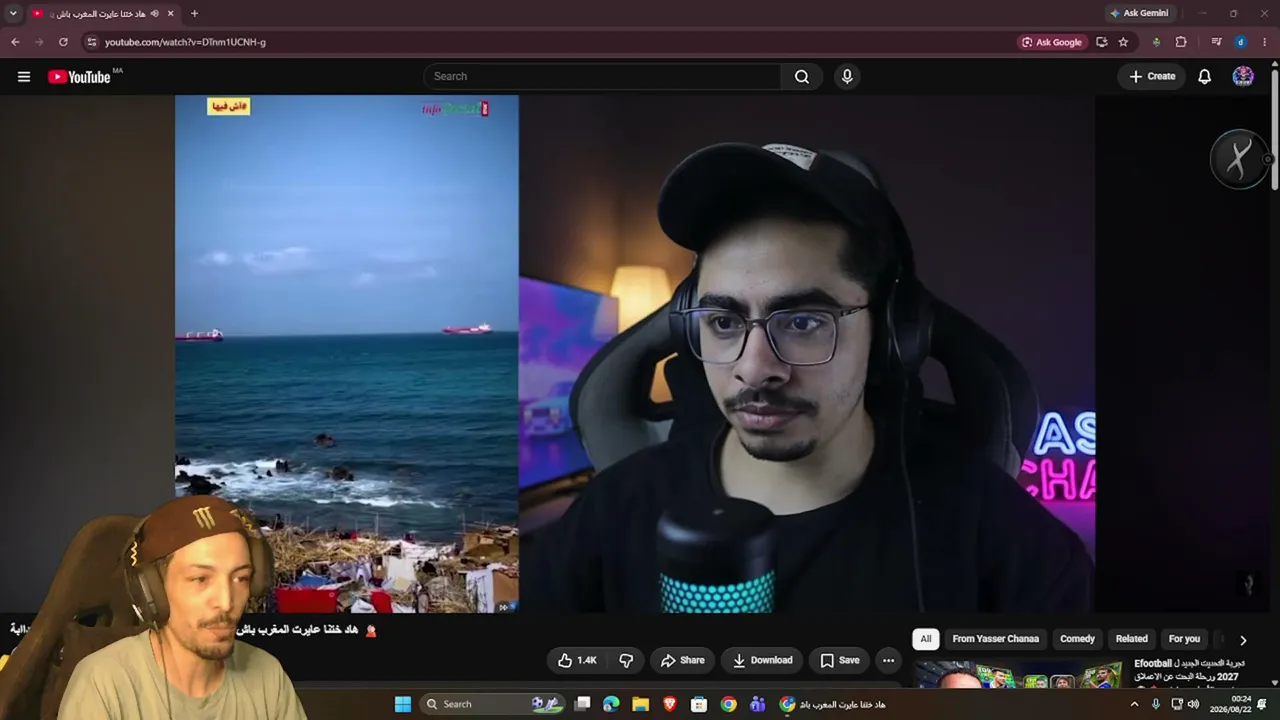Reload the page in the browser

tap(63, 42)
